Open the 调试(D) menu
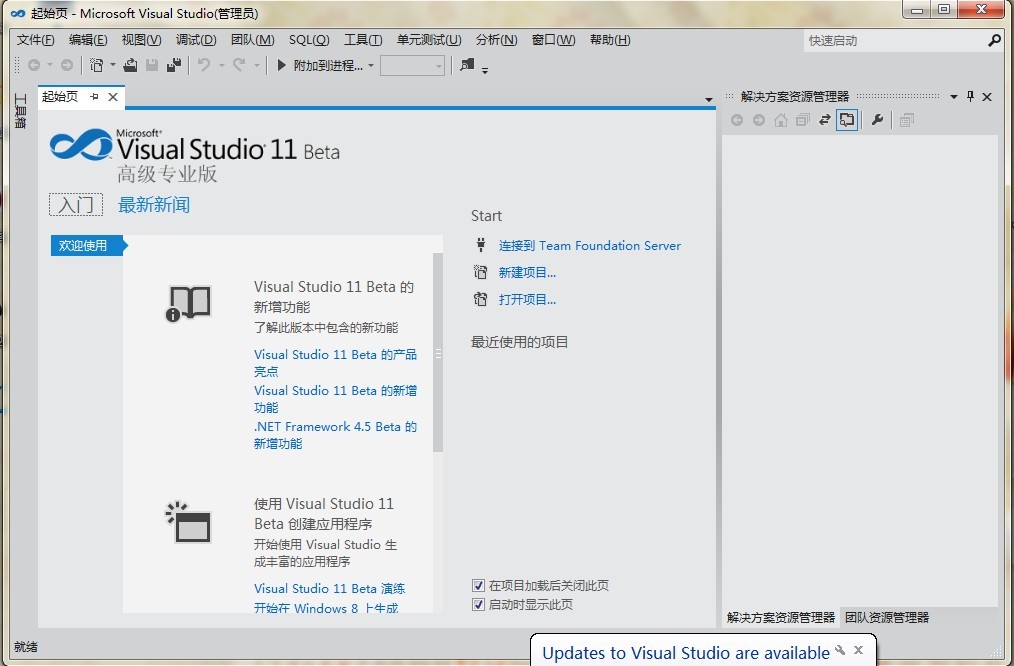 pos(196,40)
